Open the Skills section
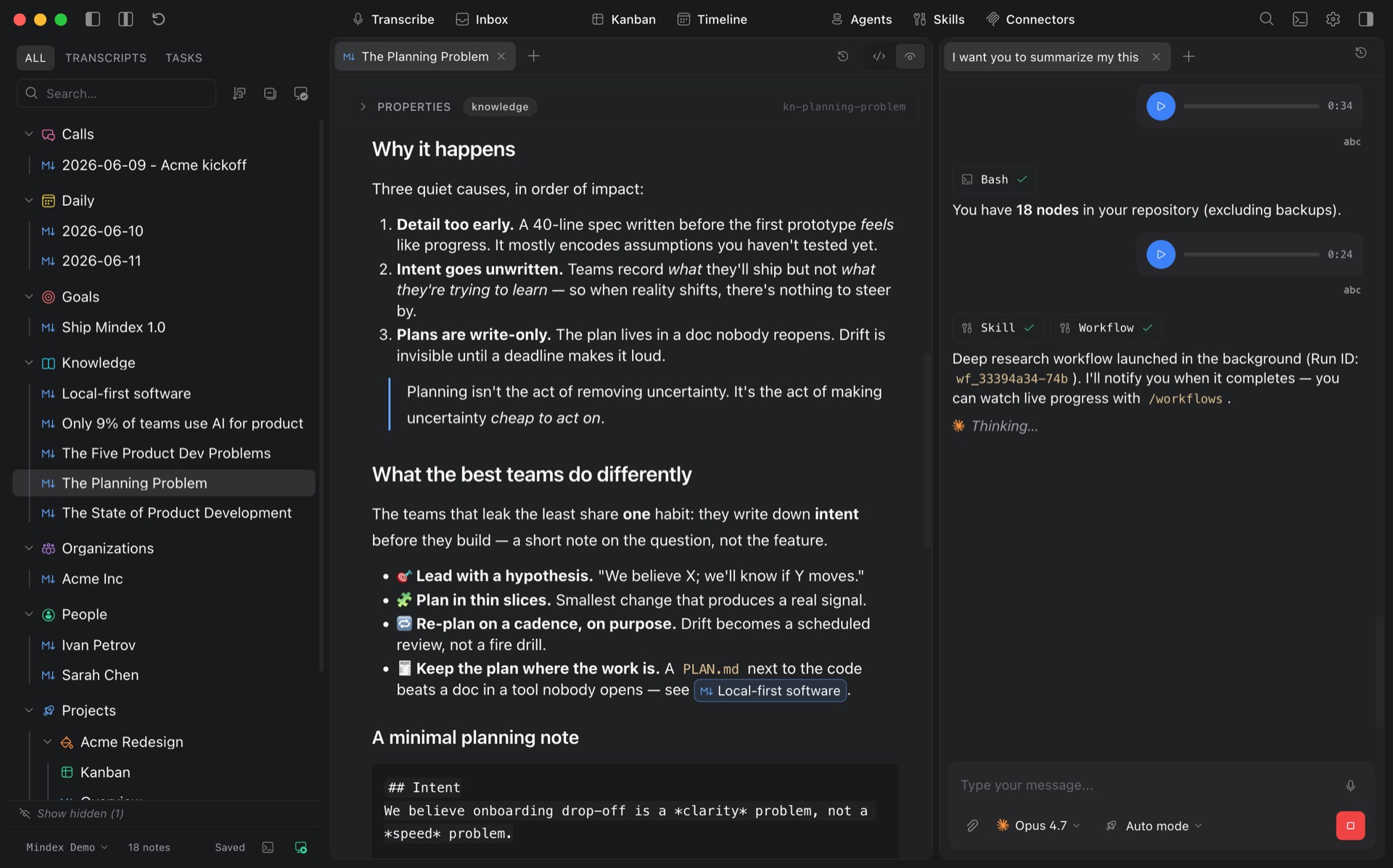This screenshot has height=868, width=1393. (x=939, y=20)
